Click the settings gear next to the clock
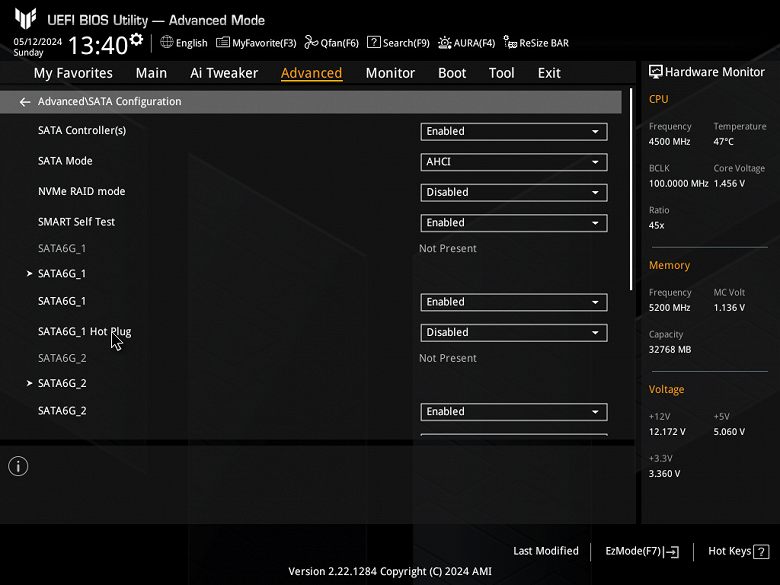This screenshot has width=780, height=585. tap(137, 40)
